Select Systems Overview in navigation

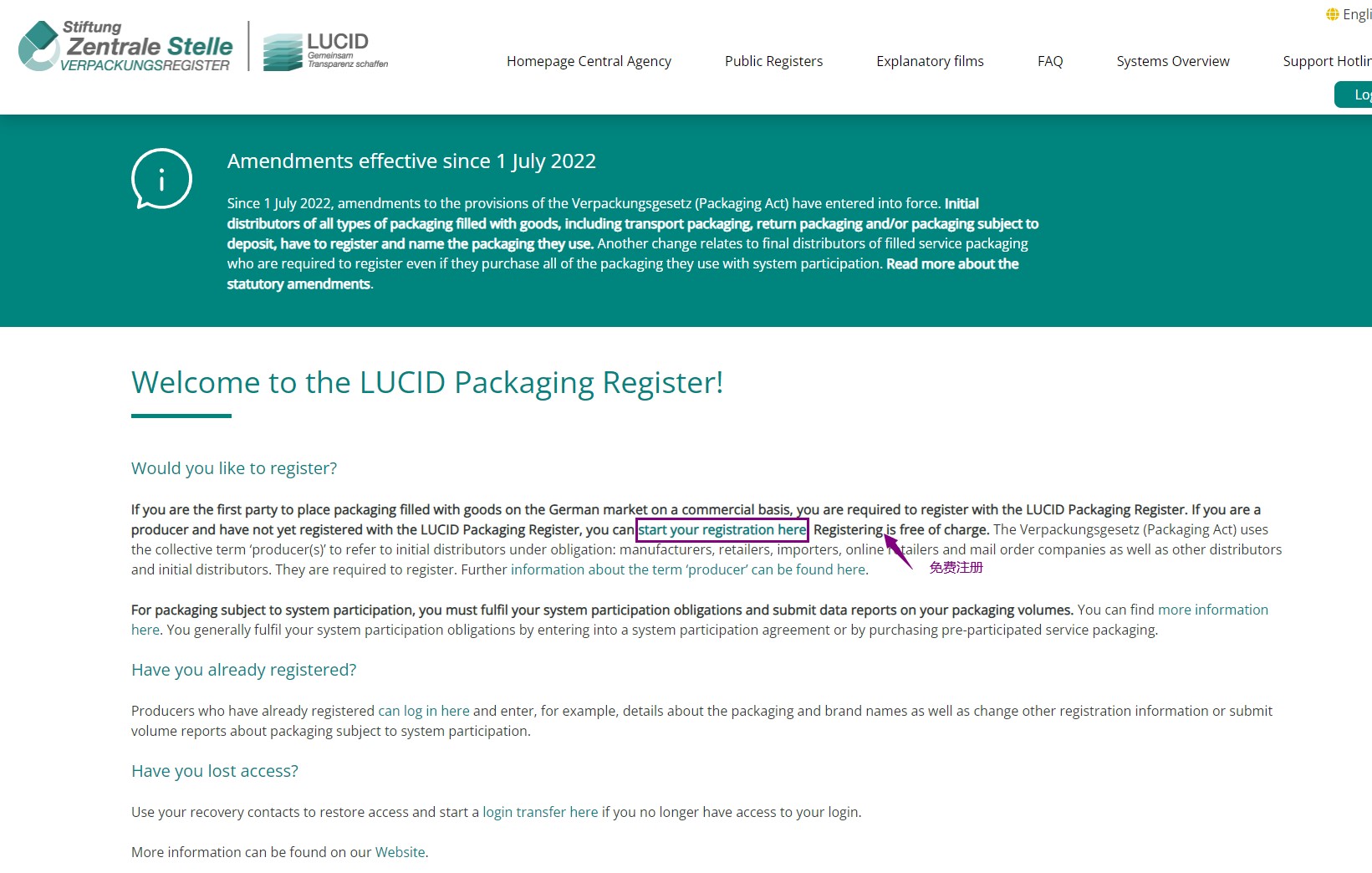(1172, 61)
